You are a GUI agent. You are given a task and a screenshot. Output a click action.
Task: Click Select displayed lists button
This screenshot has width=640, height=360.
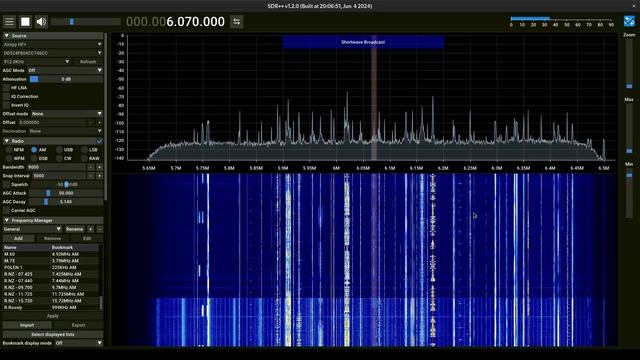click(x=53, y=334)
